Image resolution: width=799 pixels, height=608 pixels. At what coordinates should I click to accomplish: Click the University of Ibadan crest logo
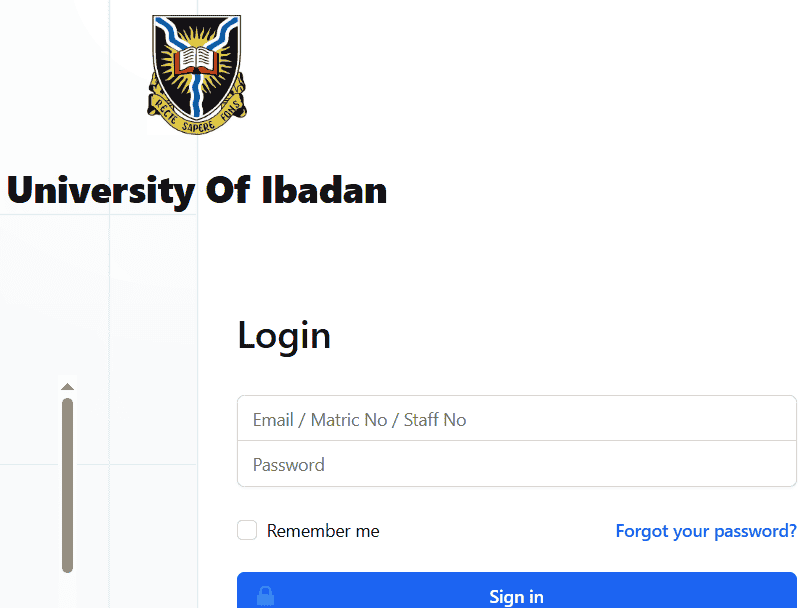coord(197,75)
